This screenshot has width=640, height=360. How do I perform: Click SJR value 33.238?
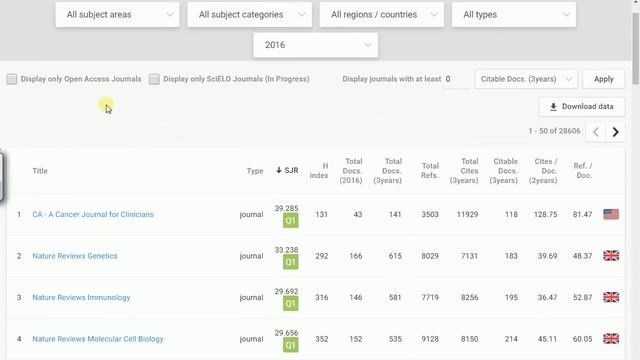[x=287, y=250]
